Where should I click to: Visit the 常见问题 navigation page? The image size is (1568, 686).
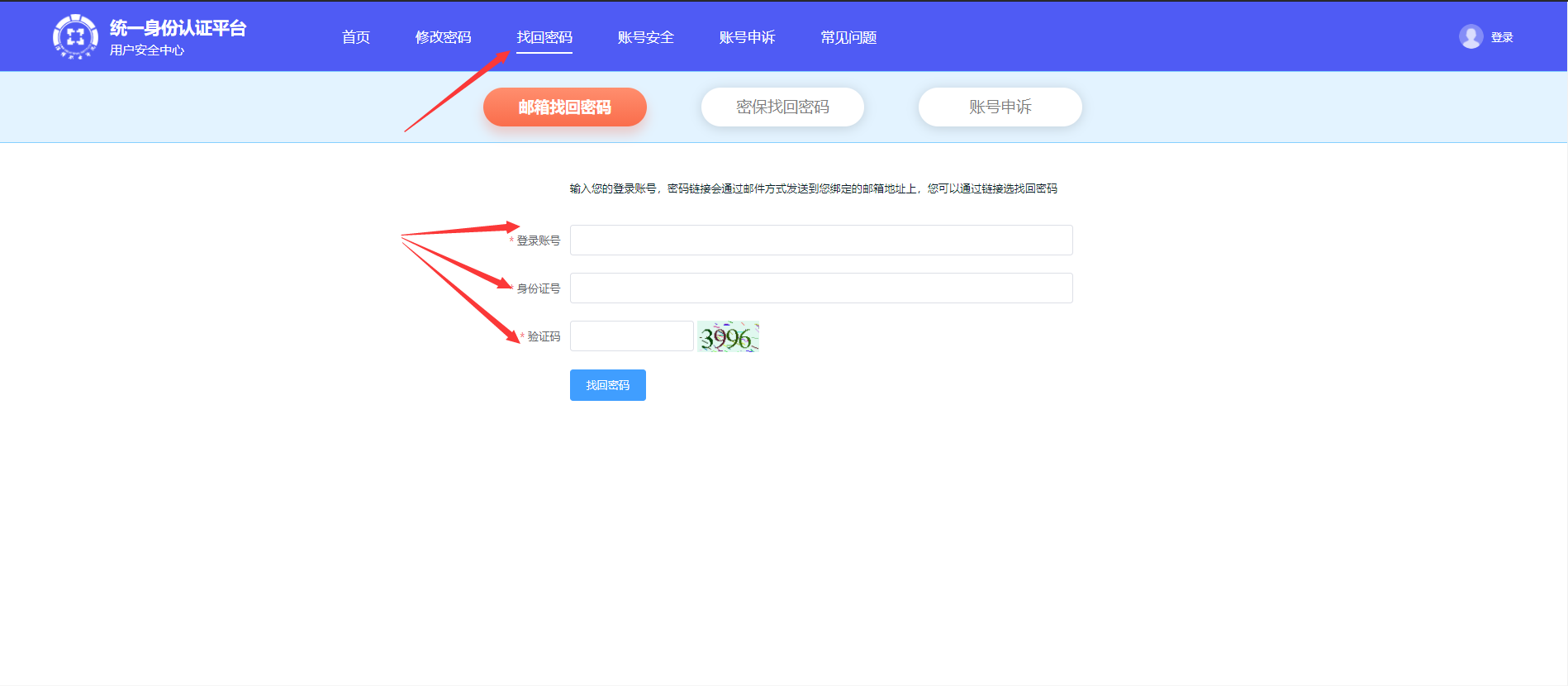click(x=848, y=37)
